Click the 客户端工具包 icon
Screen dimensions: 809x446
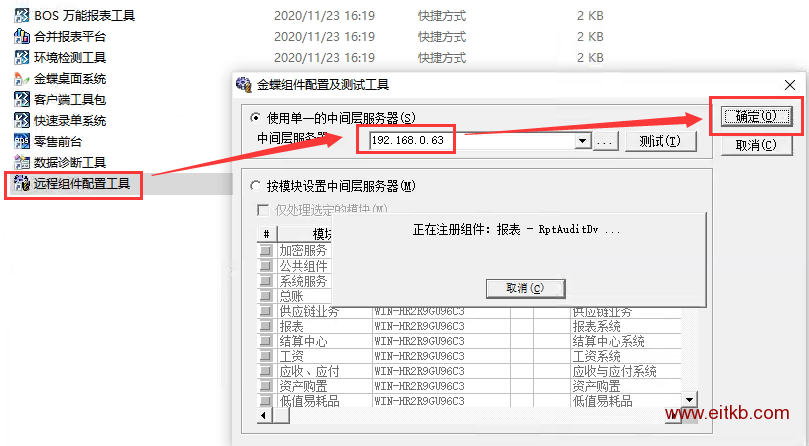tap(22, 99)
